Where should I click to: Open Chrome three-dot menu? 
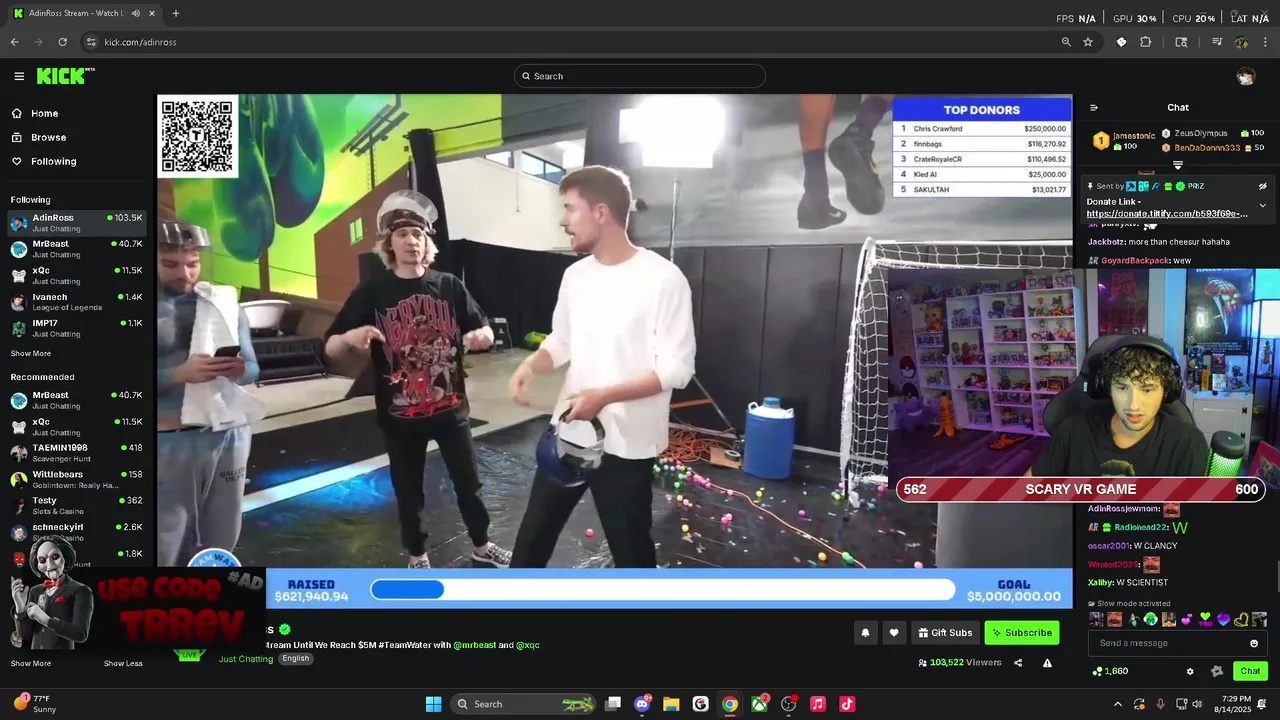click(x=1265, y=42)
